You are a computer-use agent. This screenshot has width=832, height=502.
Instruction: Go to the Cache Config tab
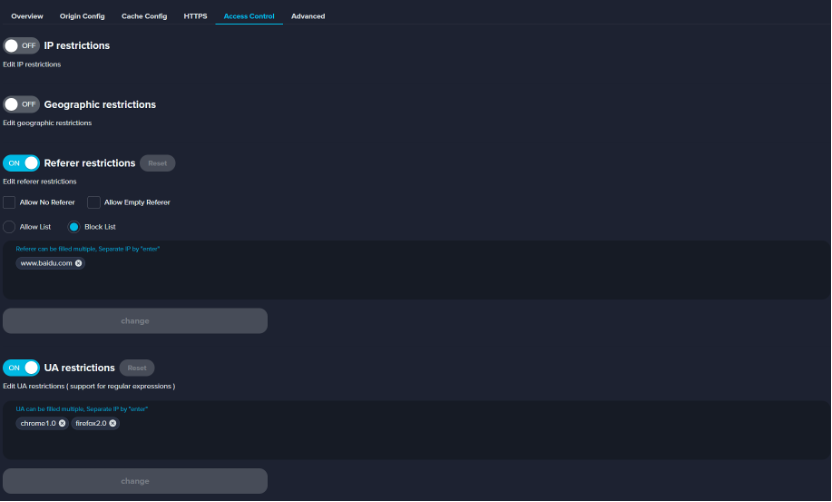point(144,16)
